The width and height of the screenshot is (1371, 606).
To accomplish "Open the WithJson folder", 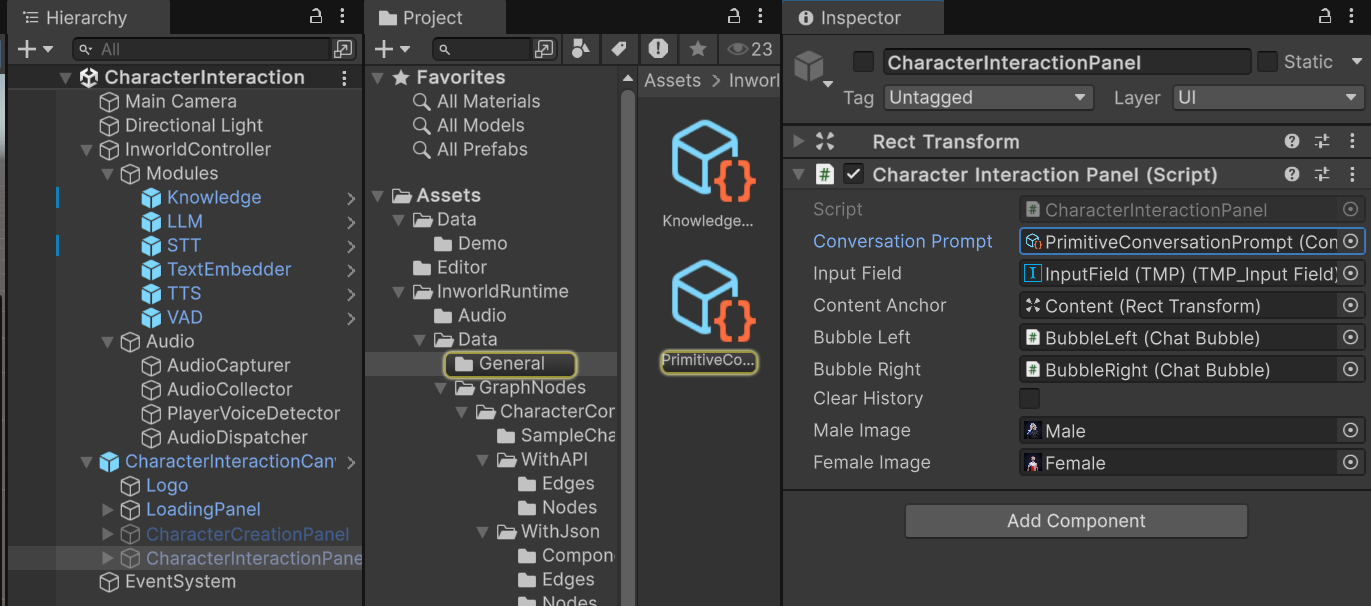I will pyautogui.click(x=560, y=531).
